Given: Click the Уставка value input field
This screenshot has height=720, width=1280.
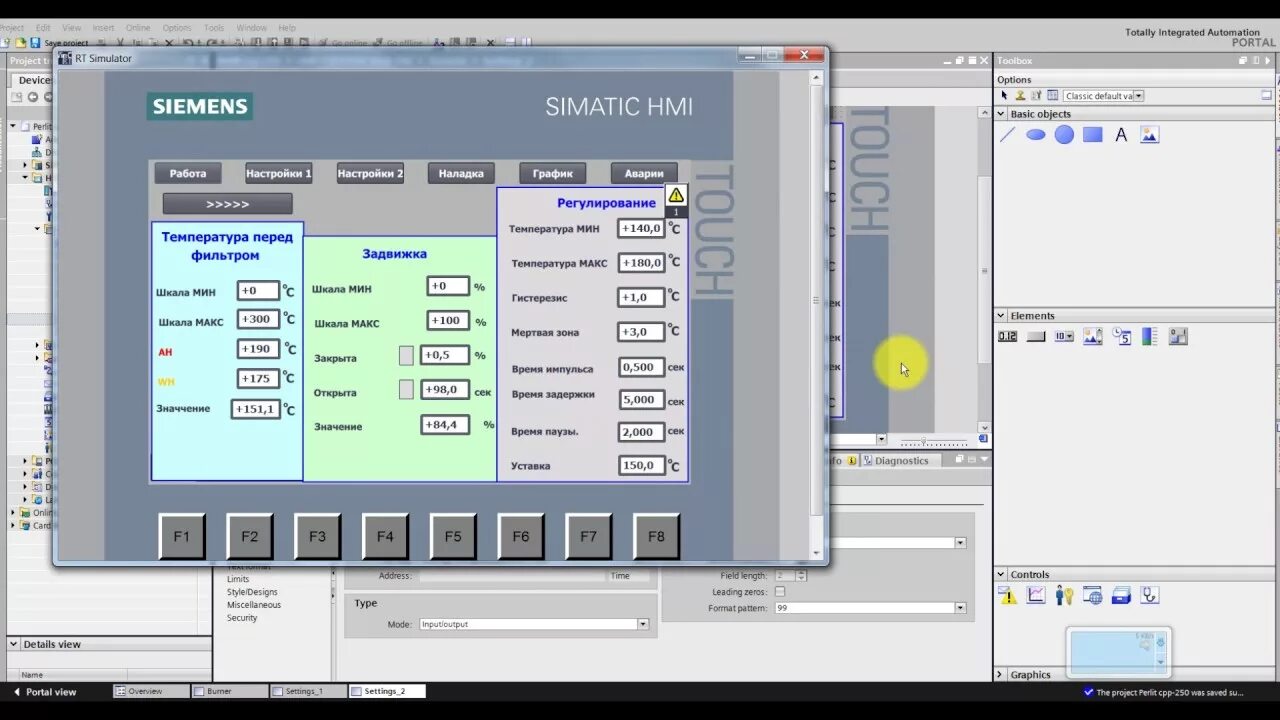Looking at the screenshot, I should click(x=641, y=465).
